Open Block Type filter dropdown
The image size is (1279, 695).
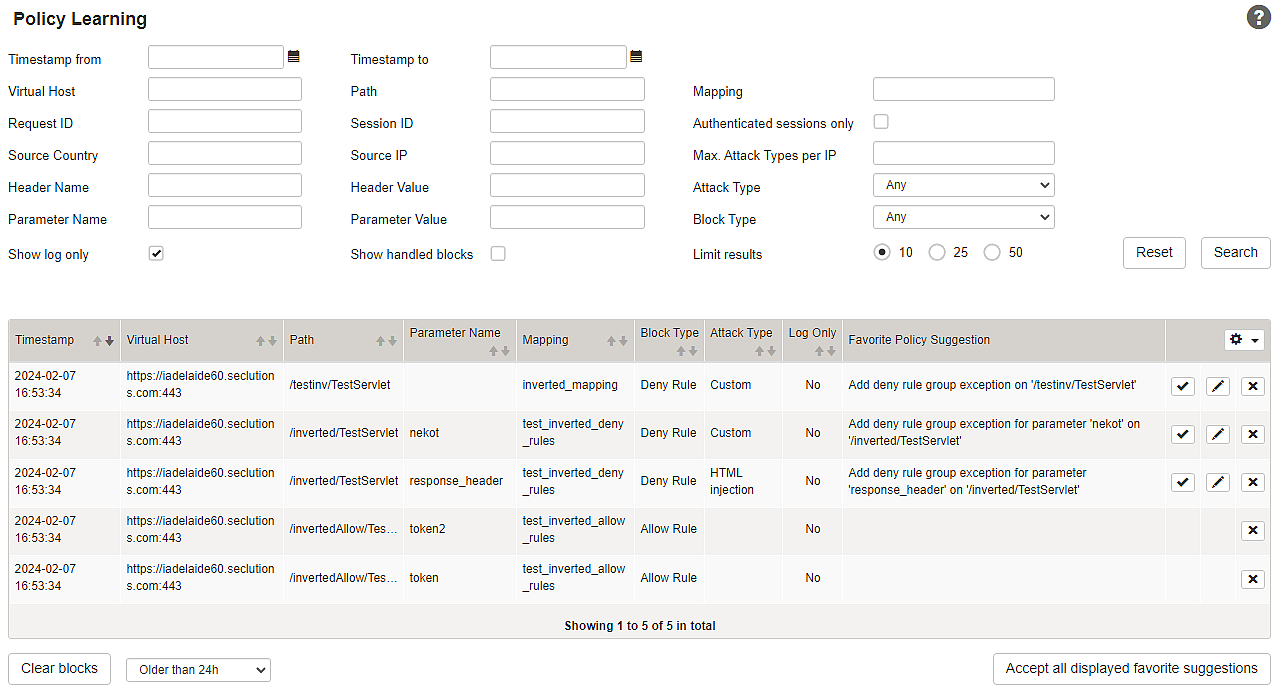[x=964, y=217]
